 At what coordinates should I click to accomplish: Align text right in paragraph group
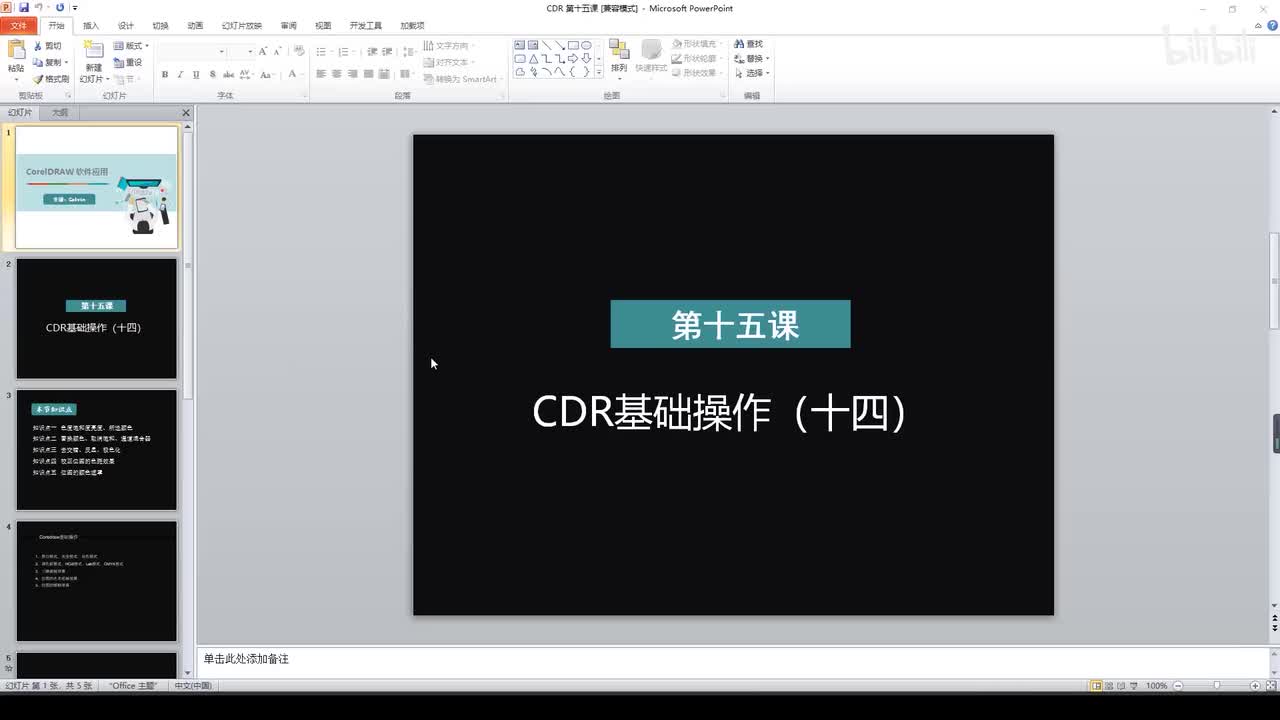click(x=353, y=74)
